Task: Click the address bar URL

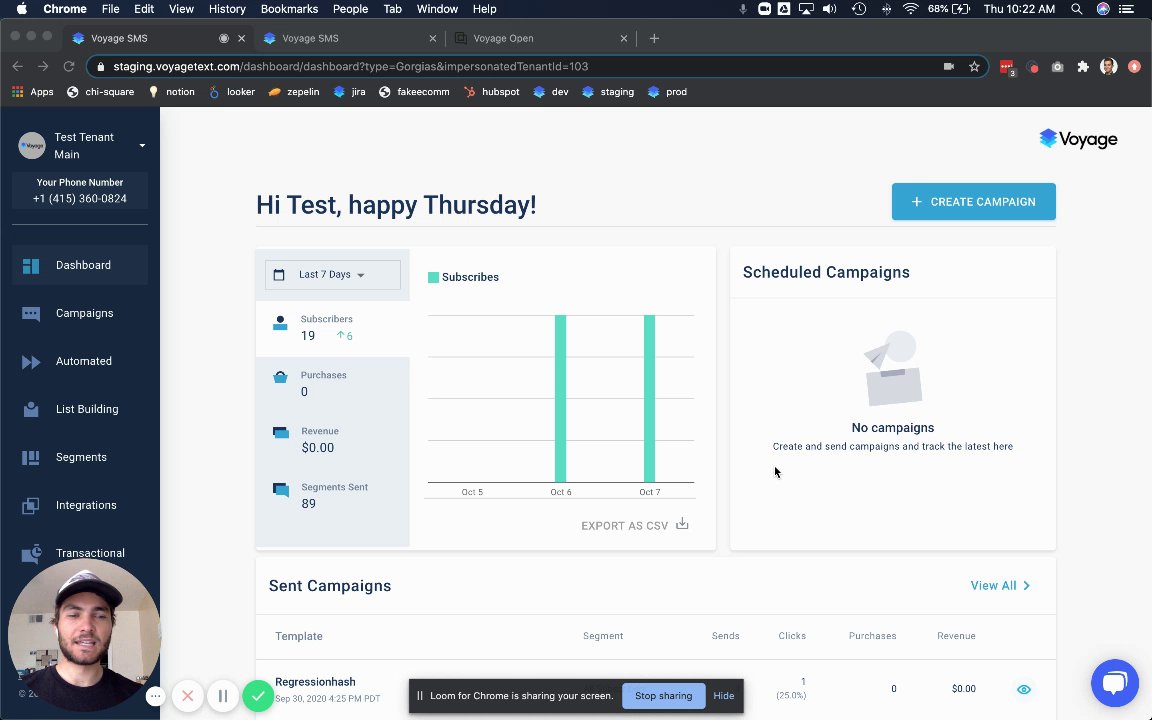Action: [350, 66]
